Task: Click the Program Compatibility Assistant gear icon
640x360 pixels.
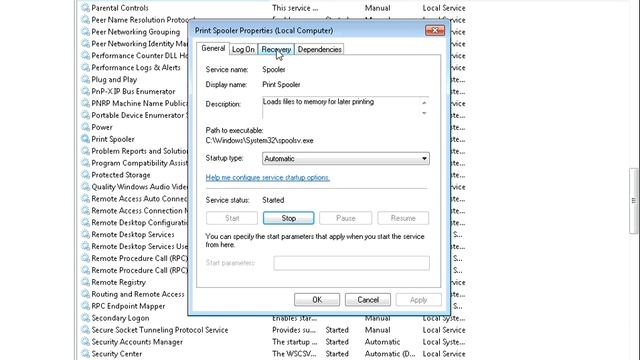Action: click(x=85, y=163)
